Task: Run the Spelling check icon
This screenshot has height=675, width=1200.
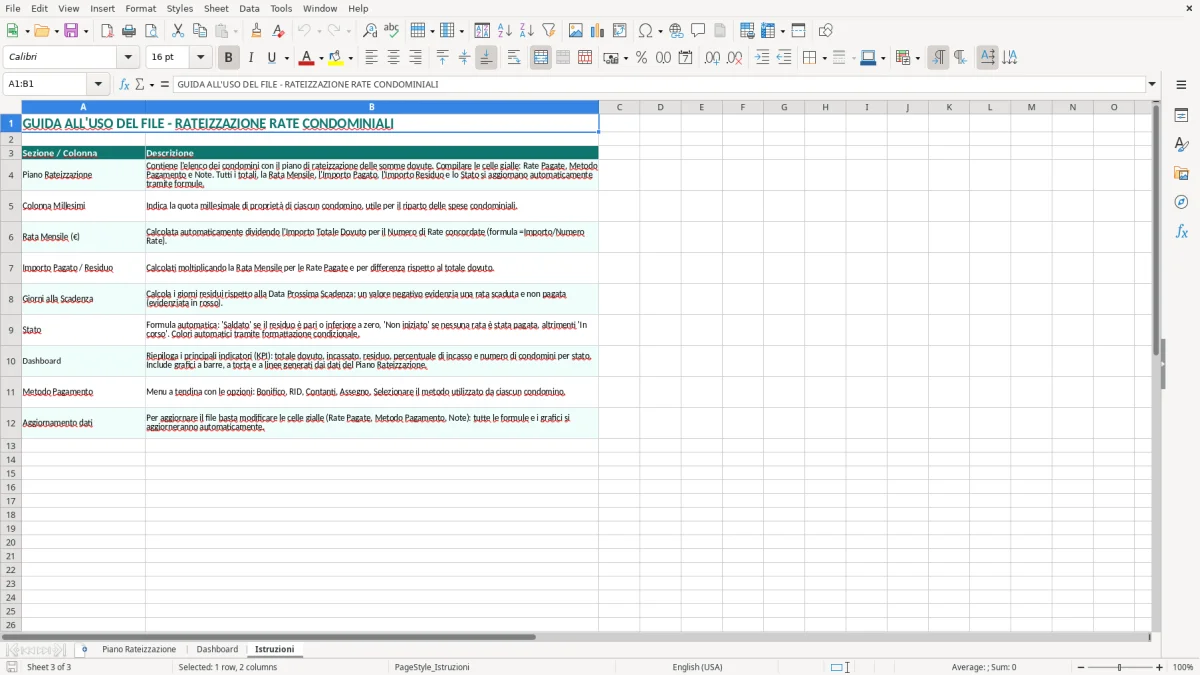Action: tap(392, 31)
